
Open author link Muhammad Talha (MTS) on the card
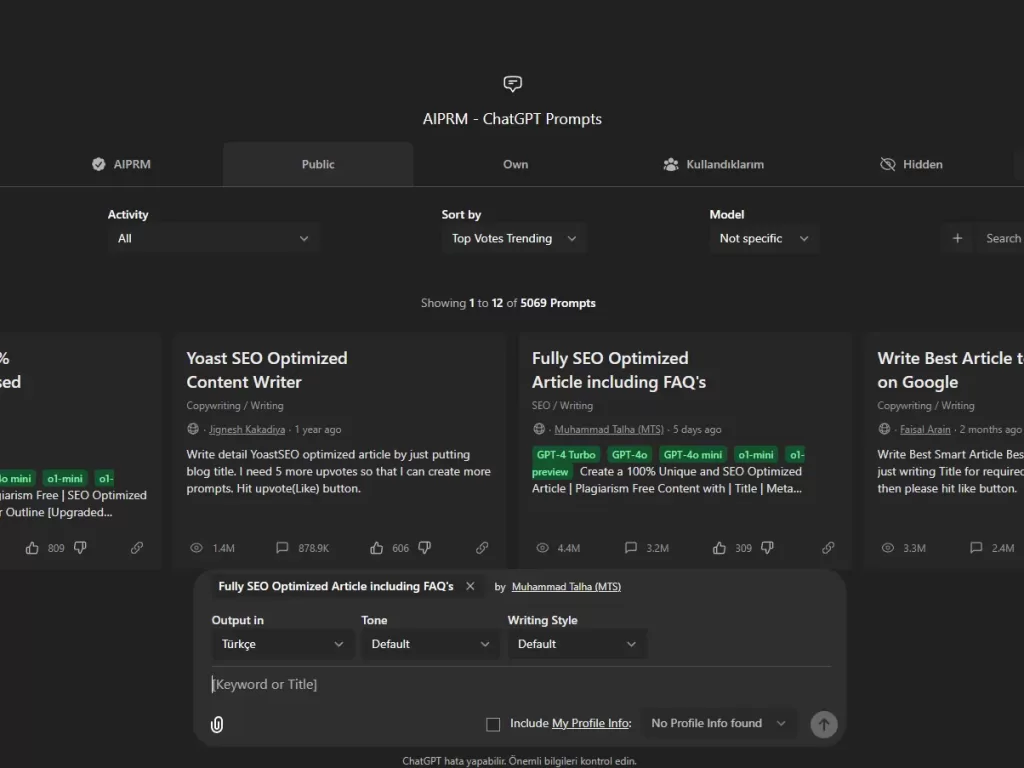(x=609, y=430)
